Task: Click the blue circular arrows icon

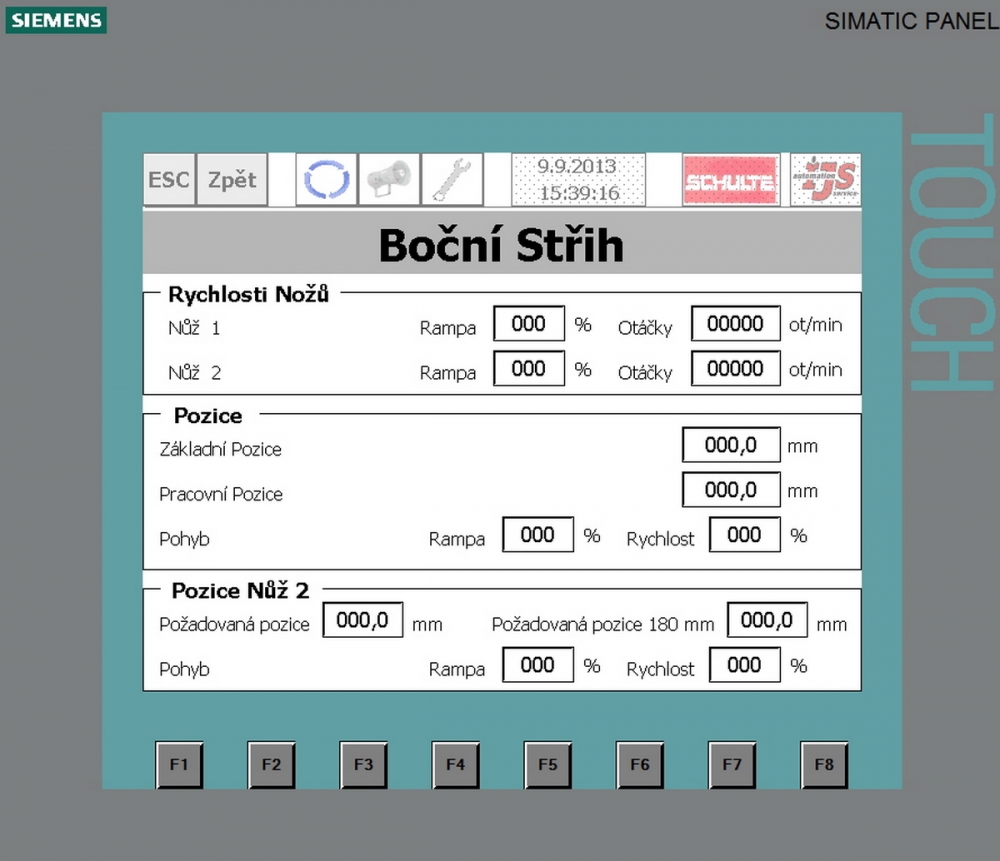Action: (x=325, y=180)
